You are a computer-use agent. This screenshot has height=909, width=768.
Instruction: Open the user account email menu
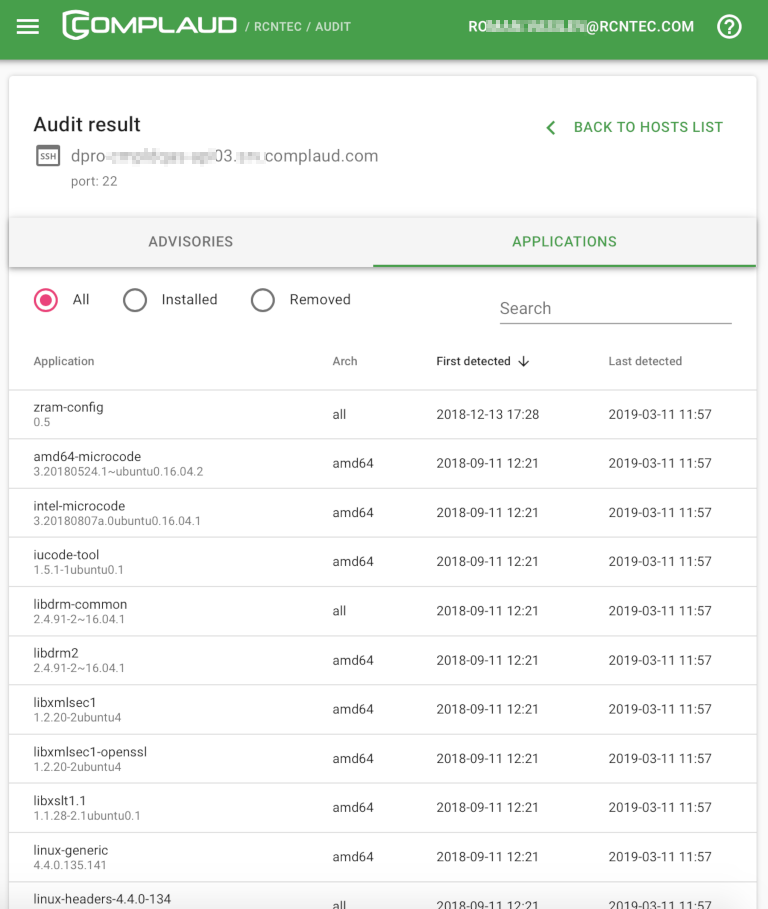coord(580,27)
